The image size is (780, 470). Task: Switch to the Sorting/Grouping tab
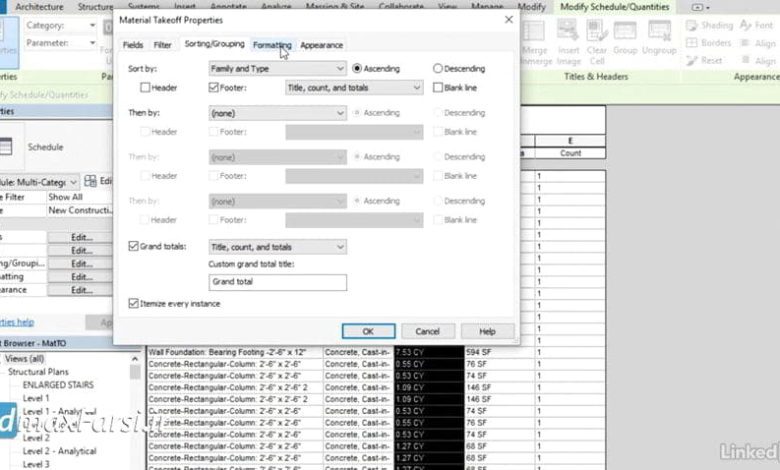[x=214, y=44]
